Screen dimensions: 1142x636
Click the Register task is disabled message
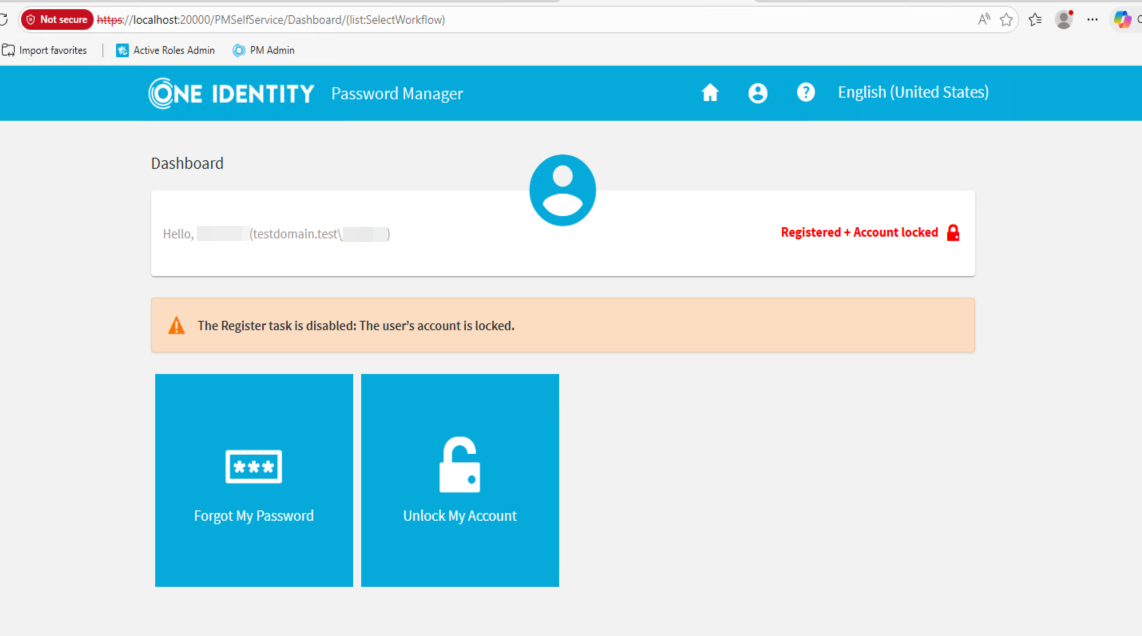click(x=356, y=326)
